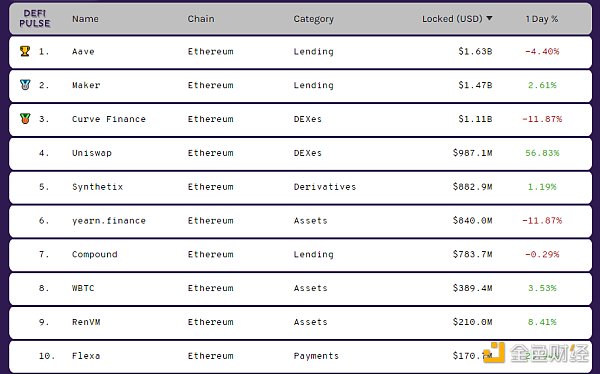This screenshot has height=374, width=600.
Task: Click the DeFi Pulse logo in header
Action: pyautogui.click(x=34, y=18)
